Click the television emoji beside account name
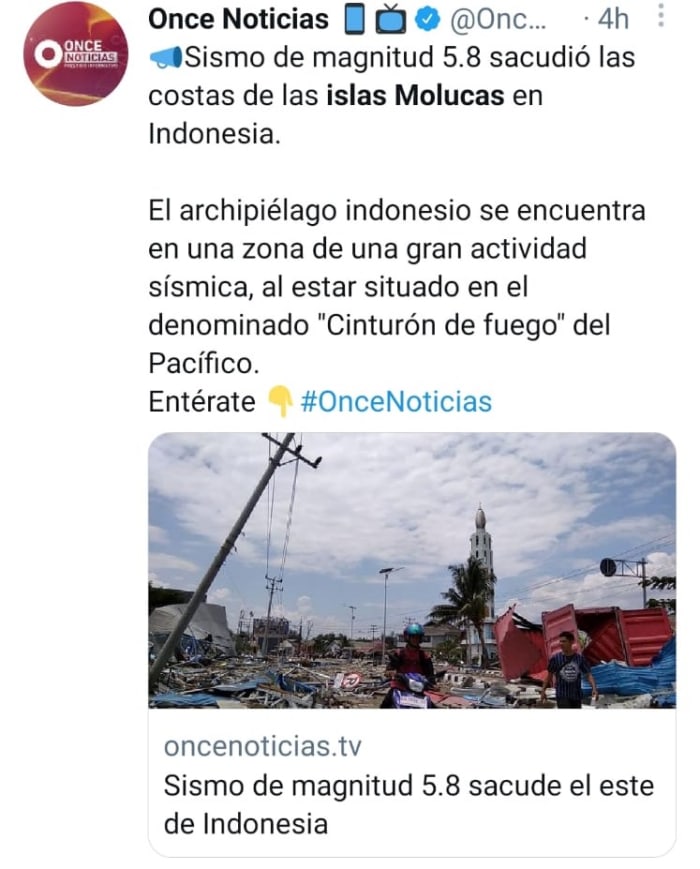 click(390, 21)
